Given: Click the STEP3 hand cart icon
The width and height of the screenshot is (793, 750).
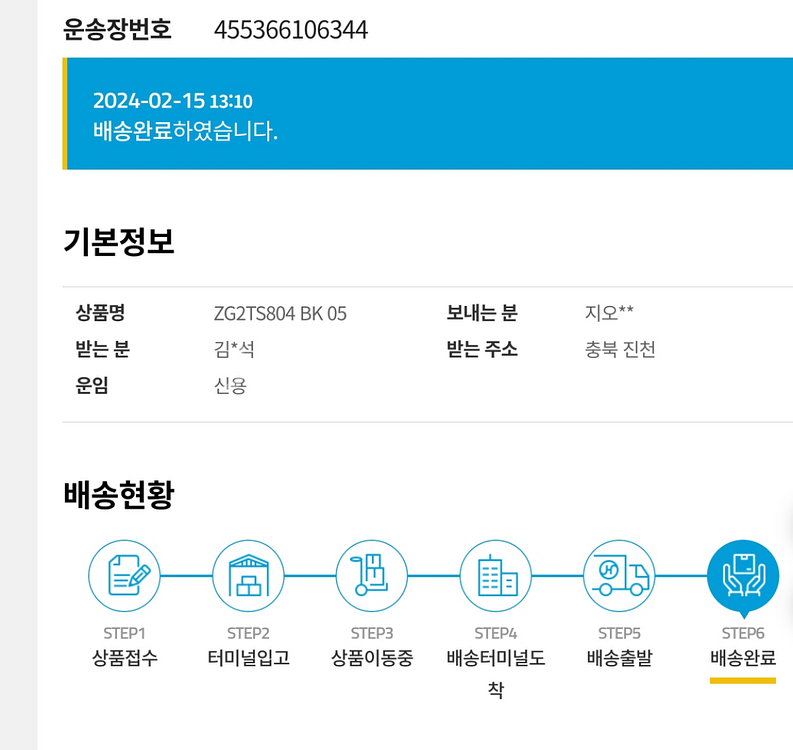Looking at the screenshot, I should pos(372,576).
